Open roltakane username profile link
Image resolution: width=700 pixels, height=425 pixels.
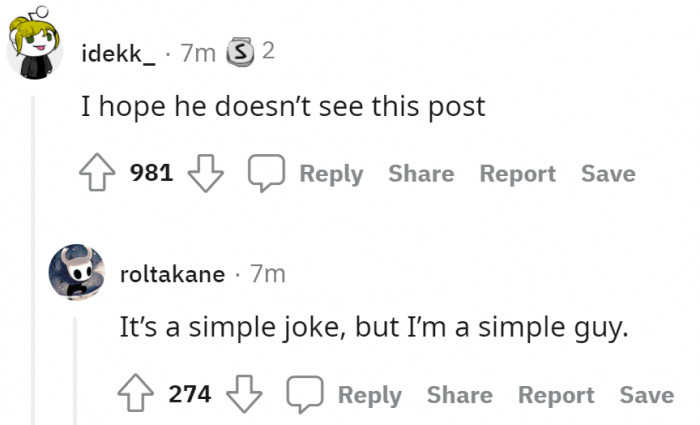pos(171,274)
